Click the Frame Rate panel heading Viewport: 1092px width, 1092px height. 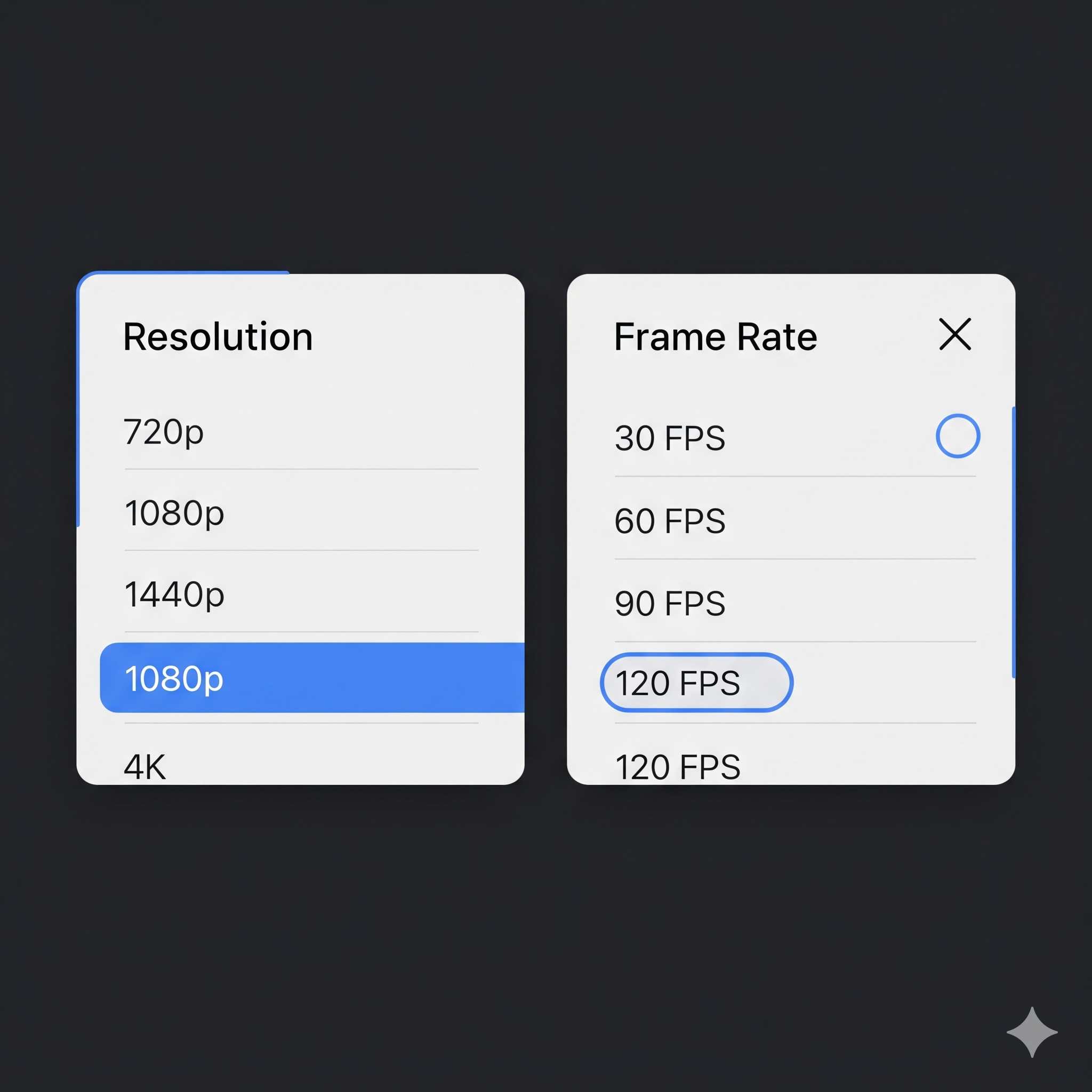[716, 337]
